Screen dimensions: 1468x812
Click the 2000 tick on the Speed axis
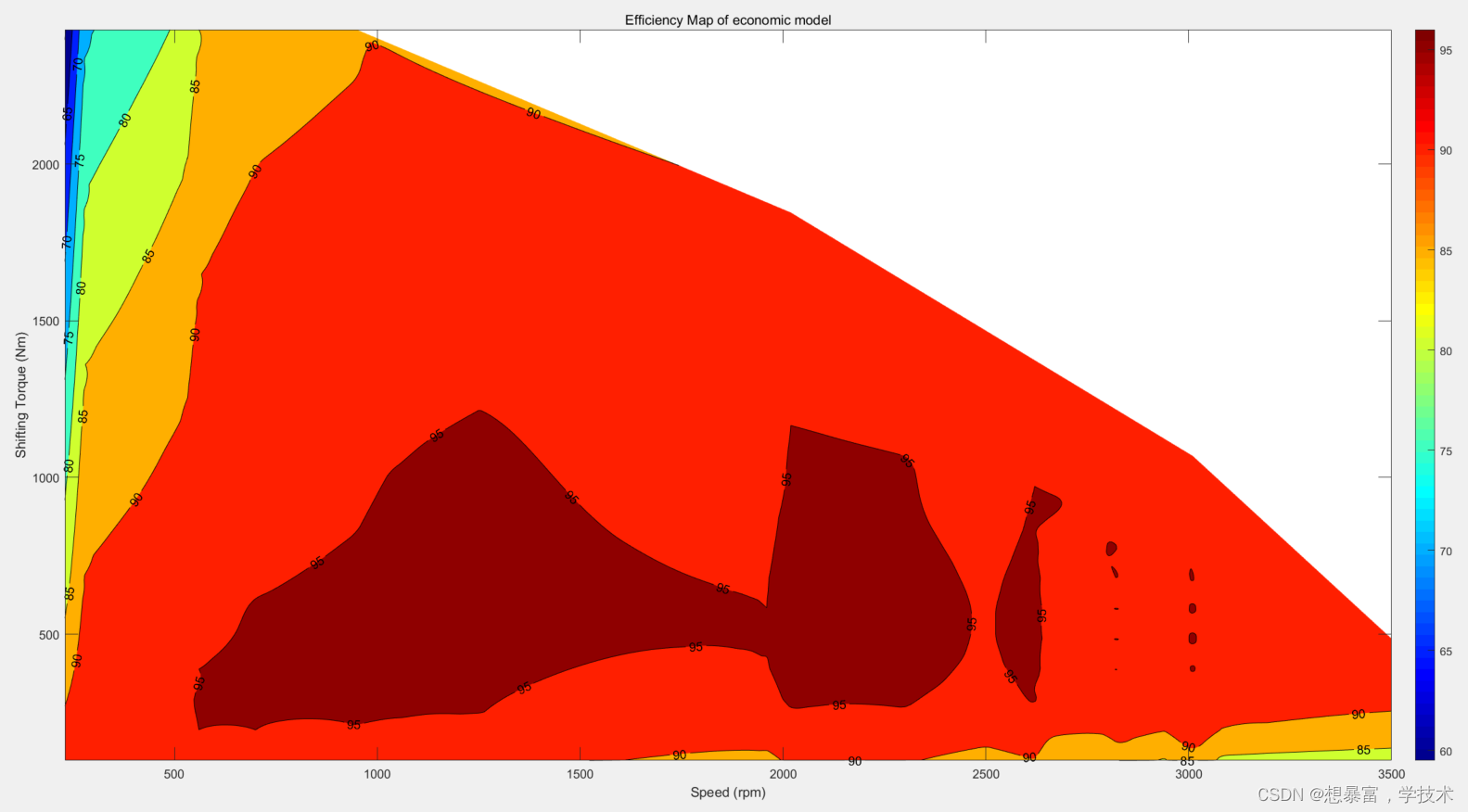(783, 774)
